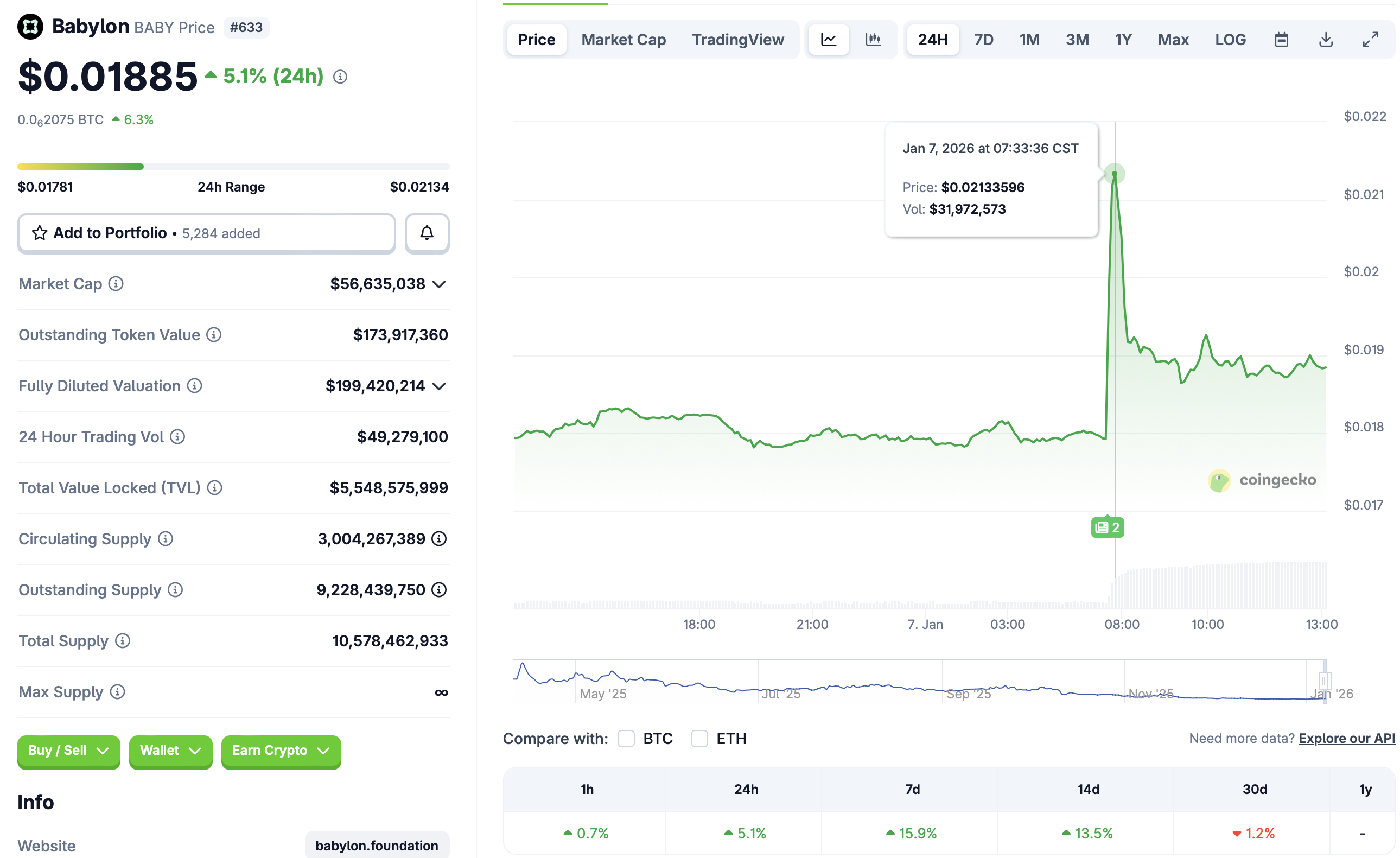The width and height of the screenshot is (1400, 858).
Task: Click the news marker badge on chart
Action: point(1107,527)
